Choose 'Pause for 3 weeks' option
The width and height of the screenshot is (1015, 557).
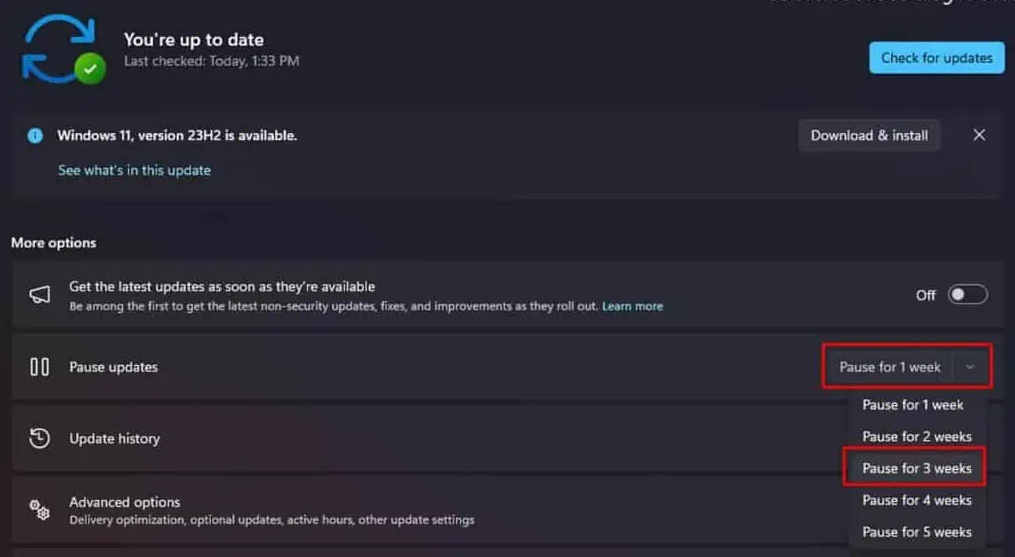(917, 468)
